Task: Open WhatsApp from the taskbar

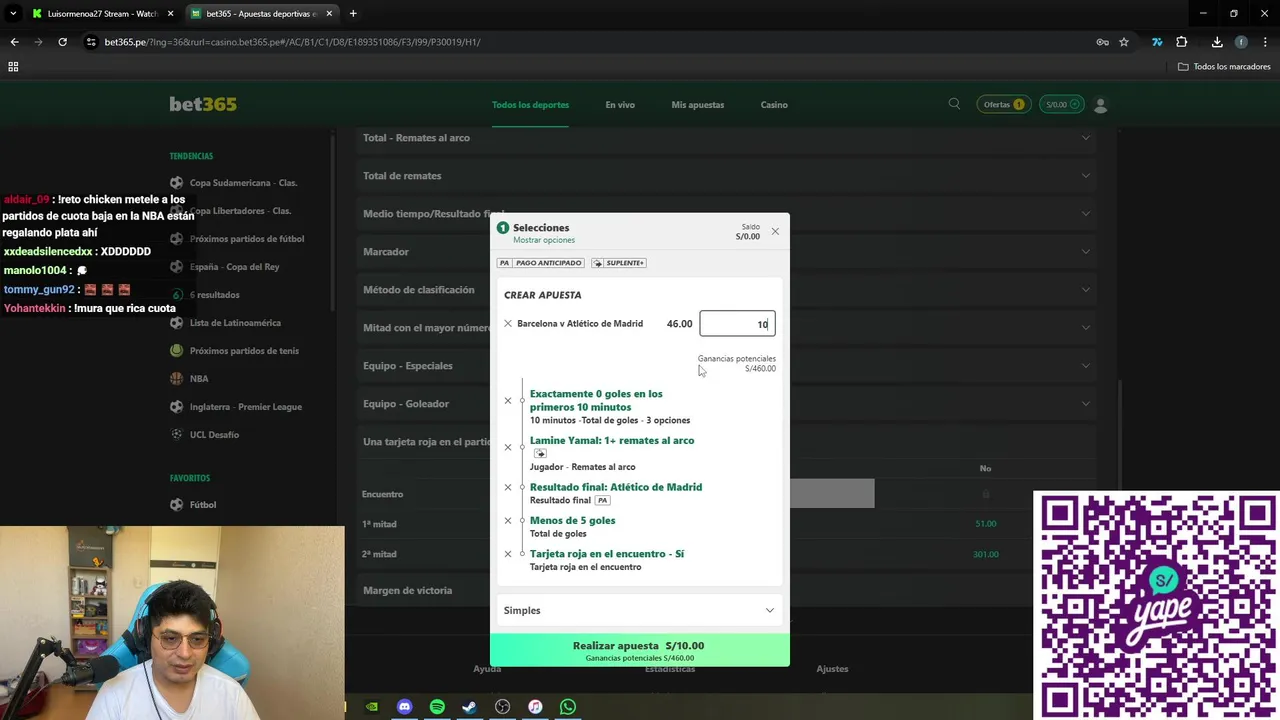Action: tap(568, 707)
